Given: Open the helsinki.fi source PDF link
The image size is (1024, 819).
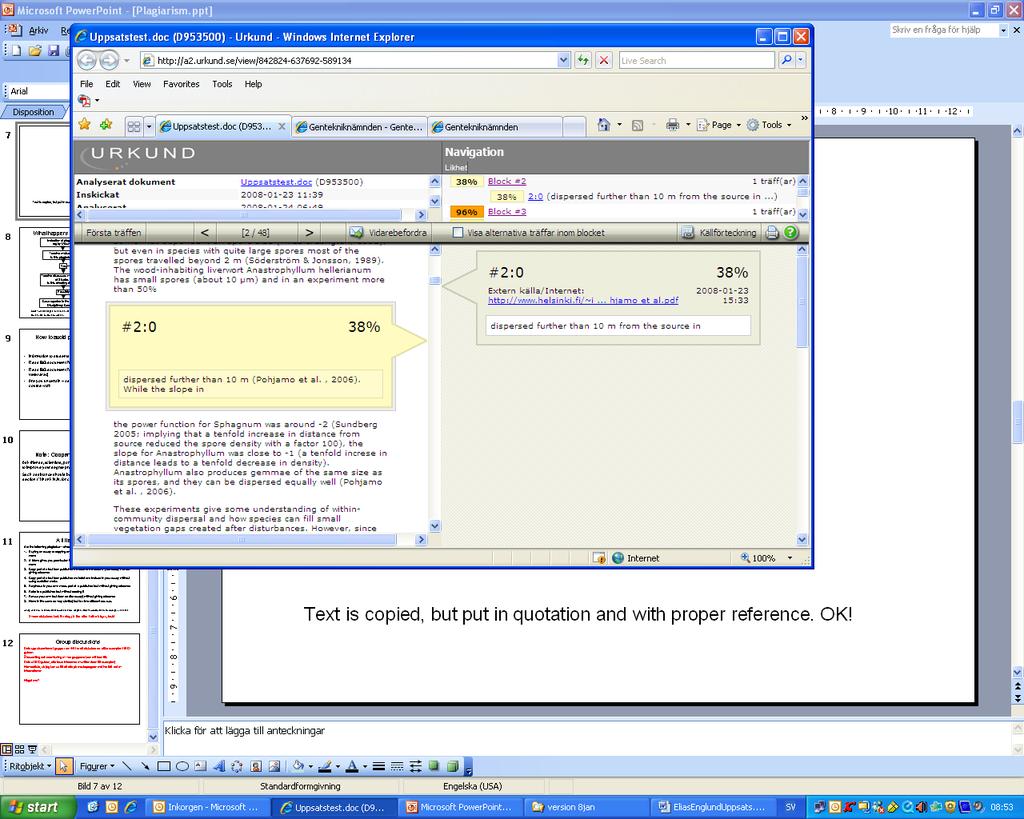Looking at the screenshot, I should (x=583, y=300).
